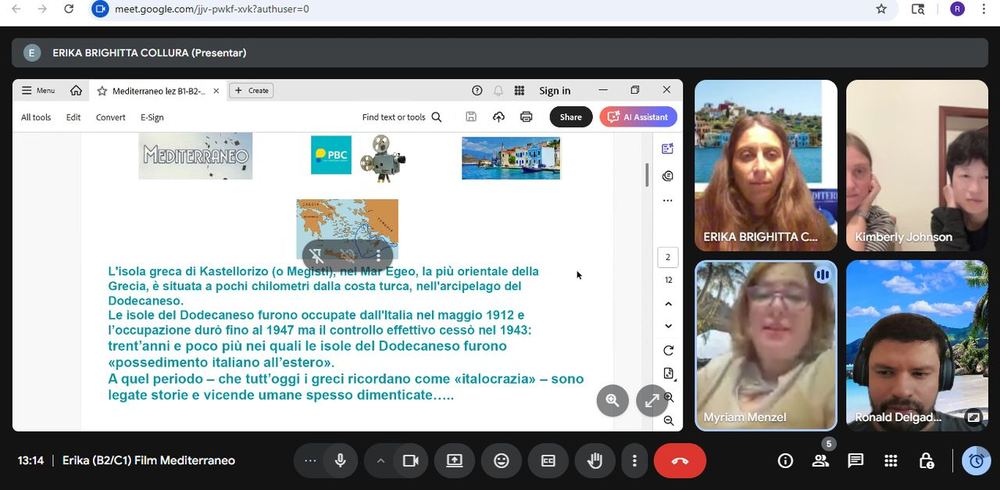Open the E-Sign menu in Acrobat
The width and height of the screenshot is (1000, 490).
(152, 117)
